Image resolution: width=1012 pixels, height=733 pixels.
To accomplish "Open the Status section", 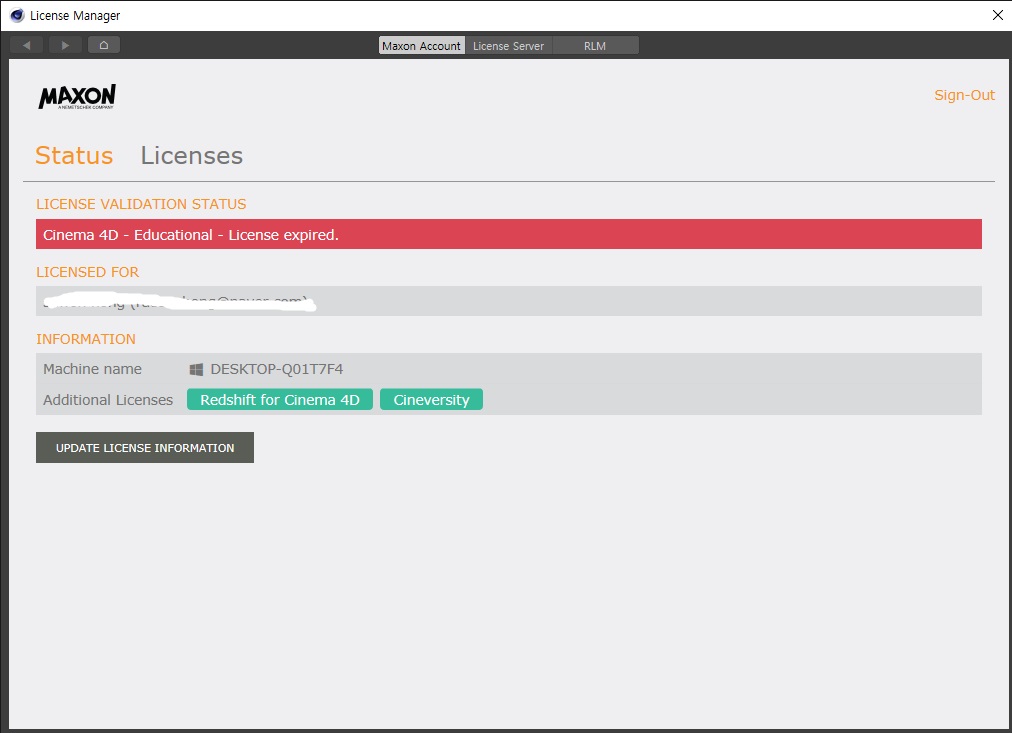I will point(74,156).
